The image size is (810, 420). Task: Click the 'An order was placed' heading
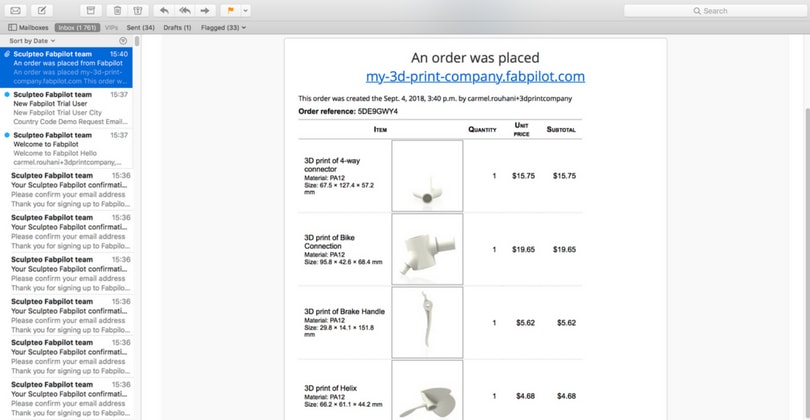point(475,58)
